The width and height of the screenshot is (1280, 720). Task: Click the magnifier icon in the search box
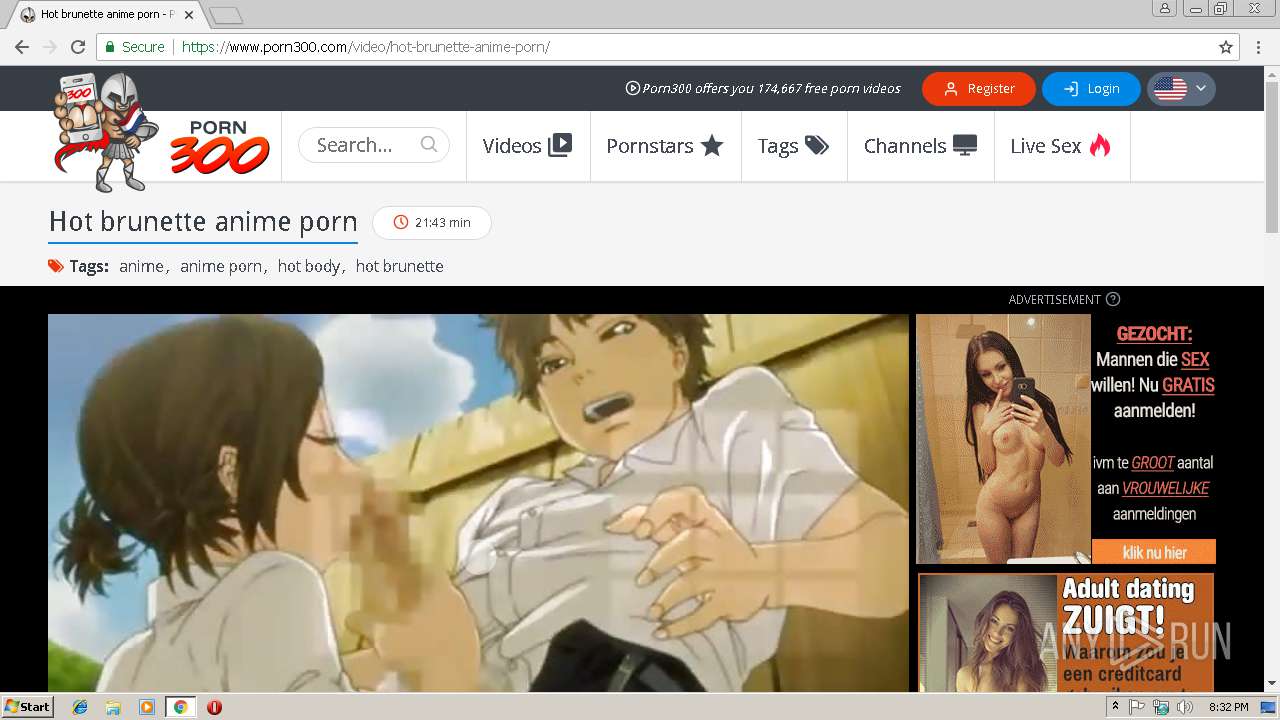coord(429,144)
